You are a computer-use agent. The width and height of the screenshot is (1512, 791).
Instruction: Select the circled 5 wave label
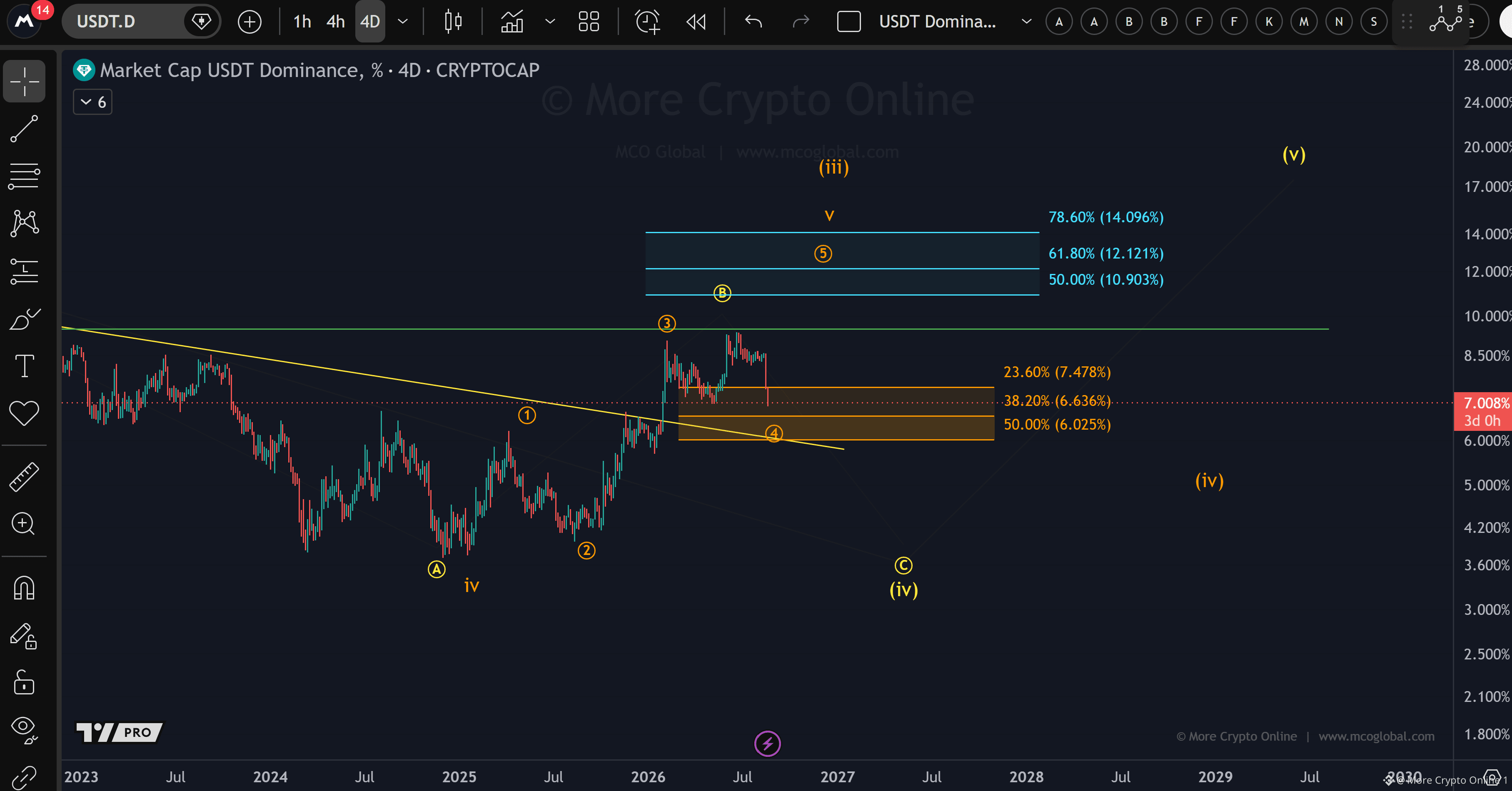823,254
